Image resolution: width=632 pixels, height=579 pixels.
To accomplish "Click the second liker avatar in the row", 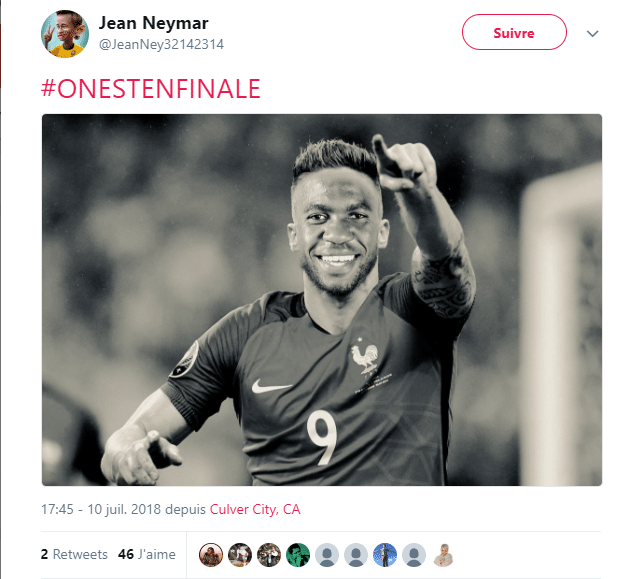I will point(240,554).
